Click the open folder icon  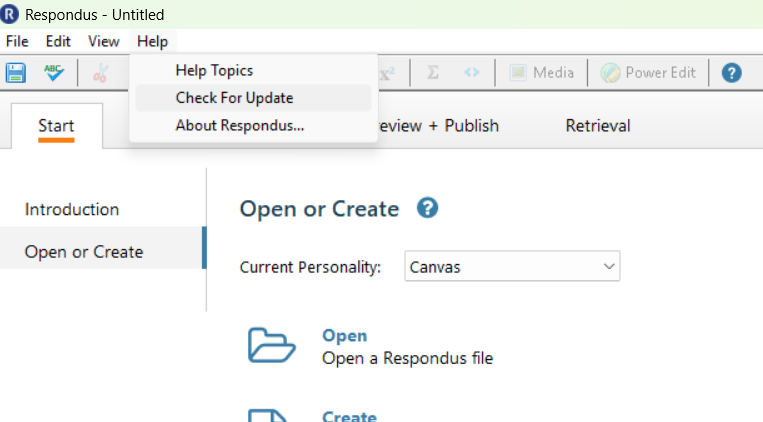click(x=272, y=345)
